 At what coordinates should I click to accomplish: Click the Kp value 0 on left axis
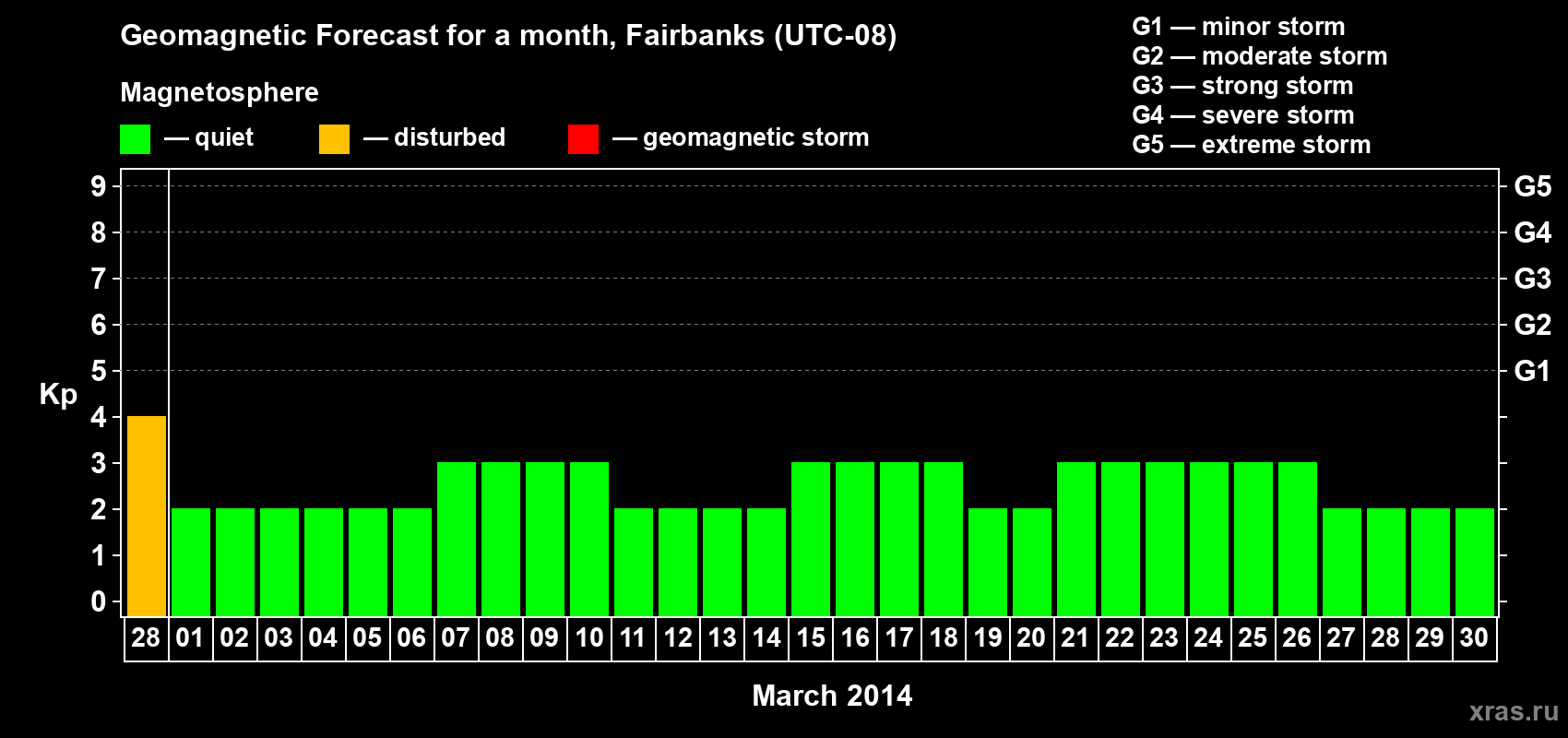click(x=99, y=601)
